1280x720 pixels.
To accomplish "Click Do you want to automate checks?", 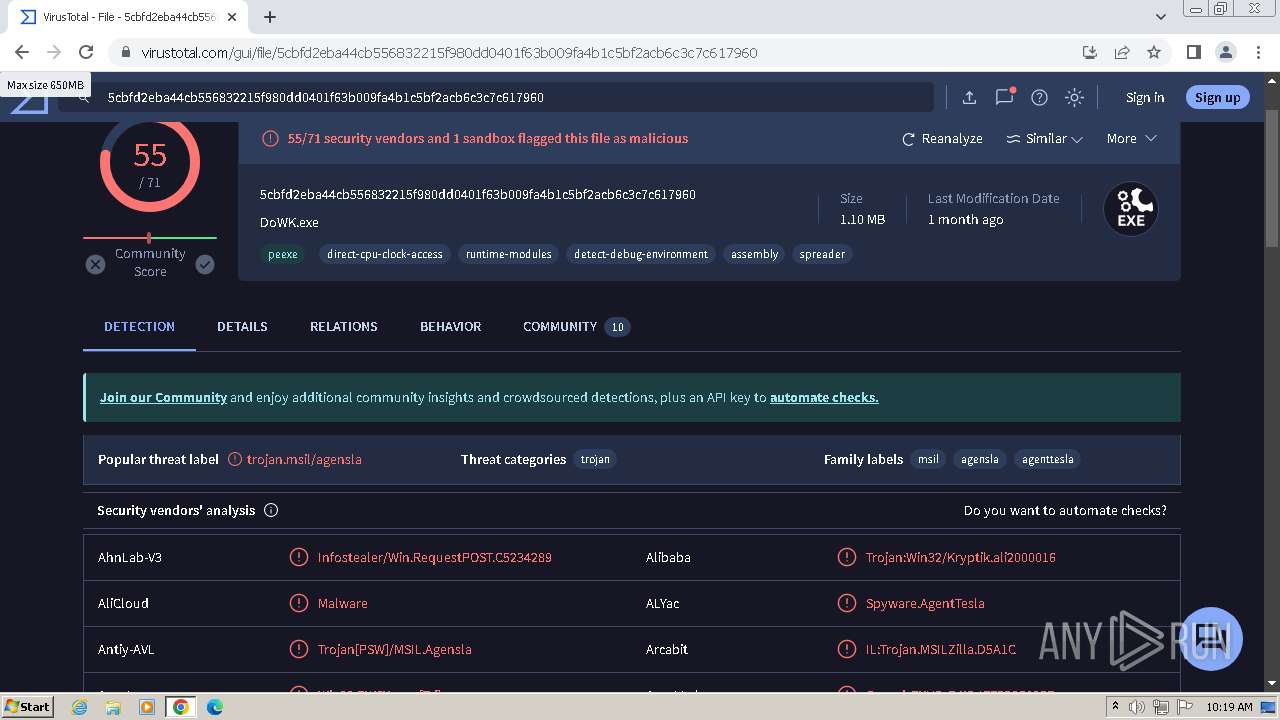I will 1065,510.
